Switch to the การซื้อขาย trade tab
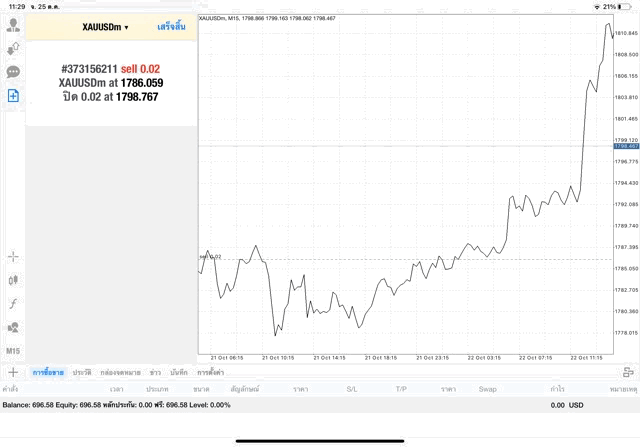The image size is (640, 447). click(x=46, y=372)
